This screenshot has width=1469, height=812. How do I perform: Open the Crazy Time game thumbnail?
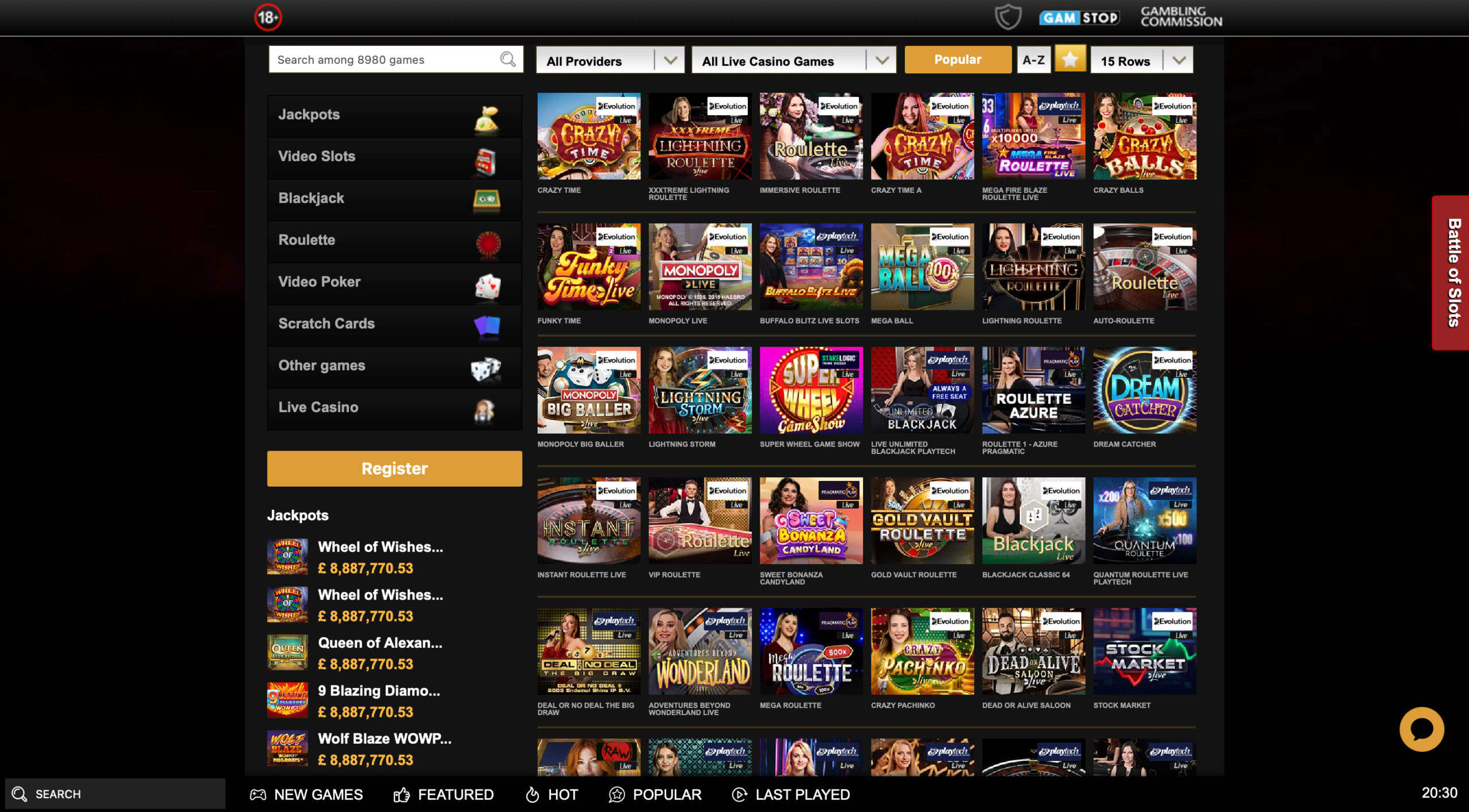point(589,137)
